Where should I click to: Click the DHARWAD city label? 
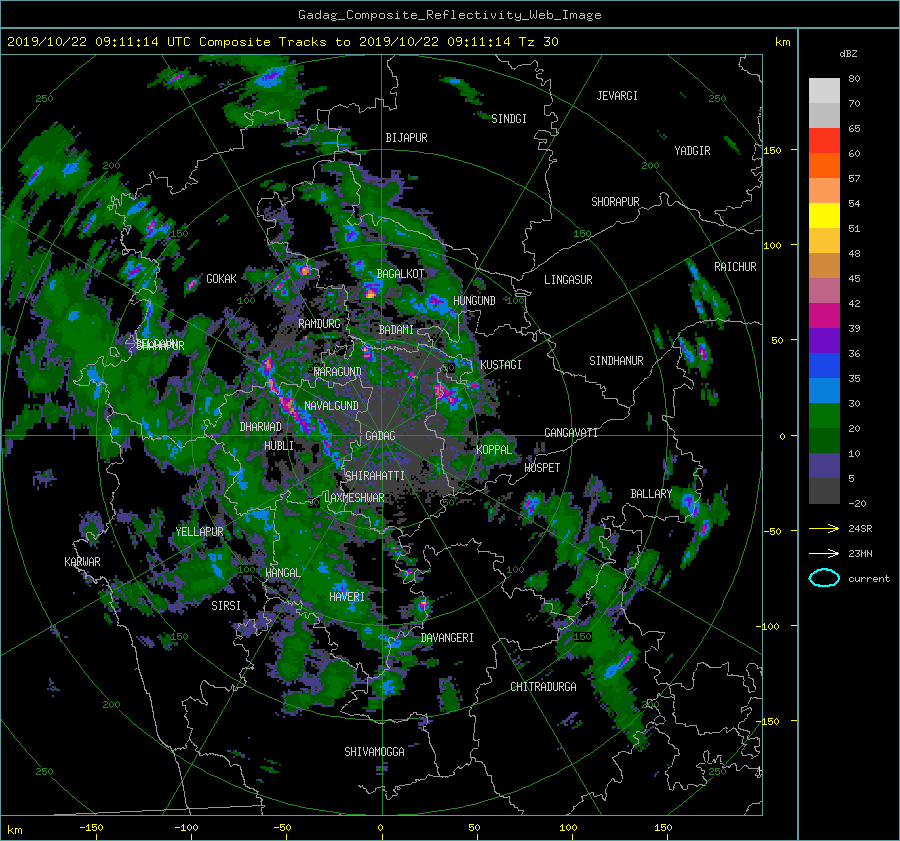click(x=261, y=427)
